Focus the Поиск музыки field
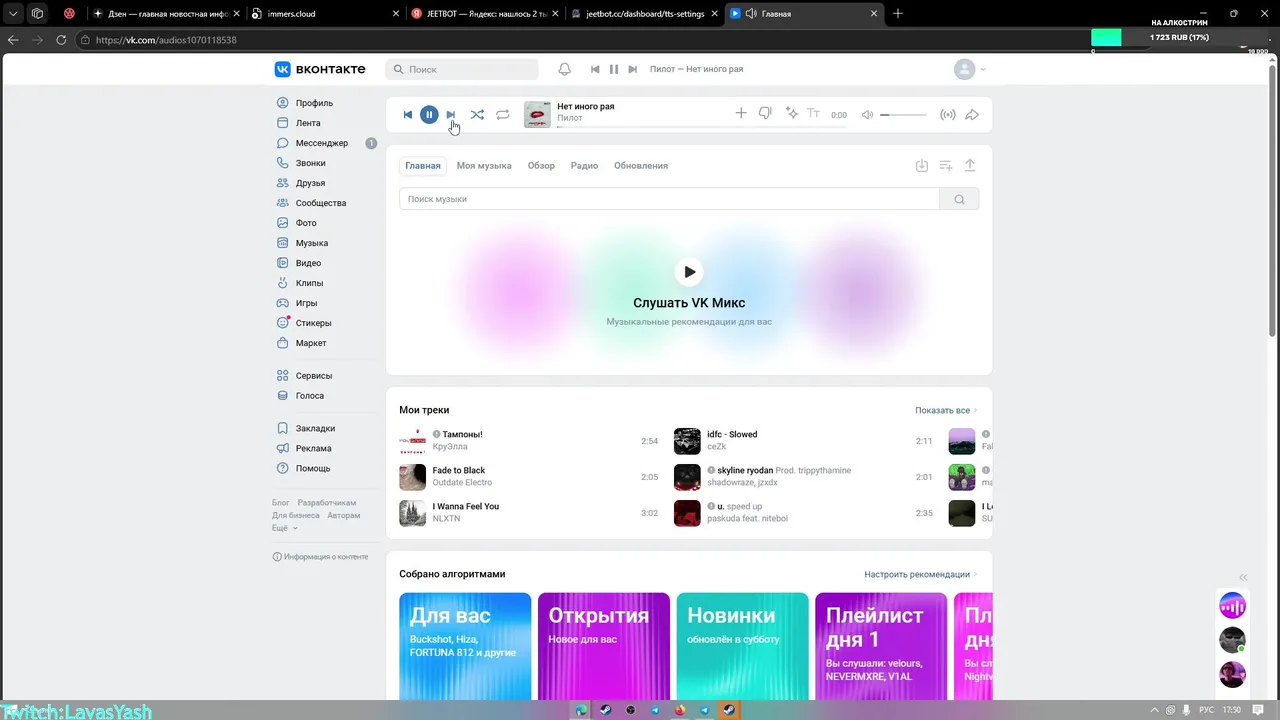This screenshot has height=720, width=1280. 669,199
